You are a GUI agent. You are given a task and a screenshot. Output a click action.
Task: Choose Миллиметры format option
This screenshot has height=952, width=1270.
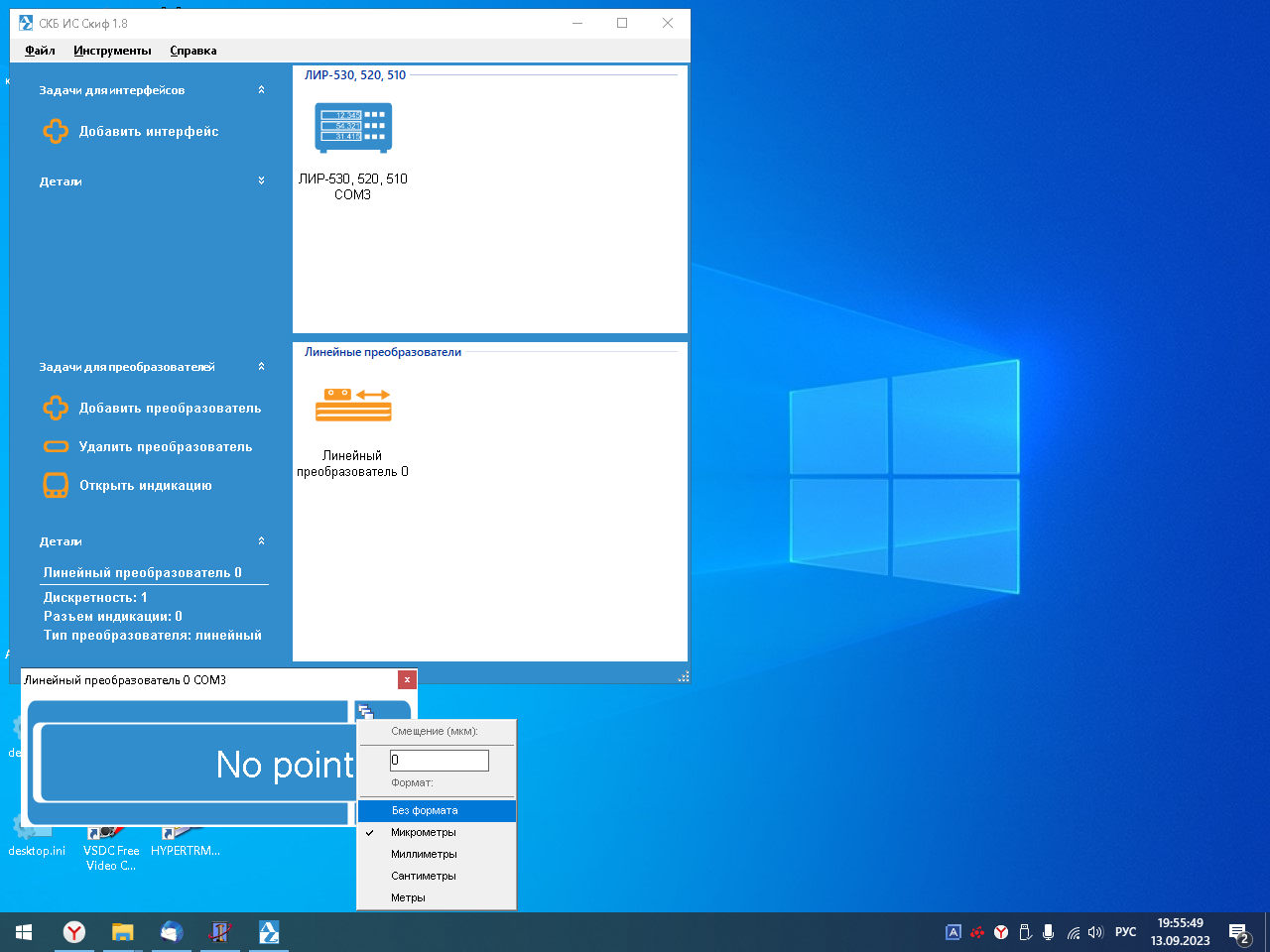[x=424, y=854]
